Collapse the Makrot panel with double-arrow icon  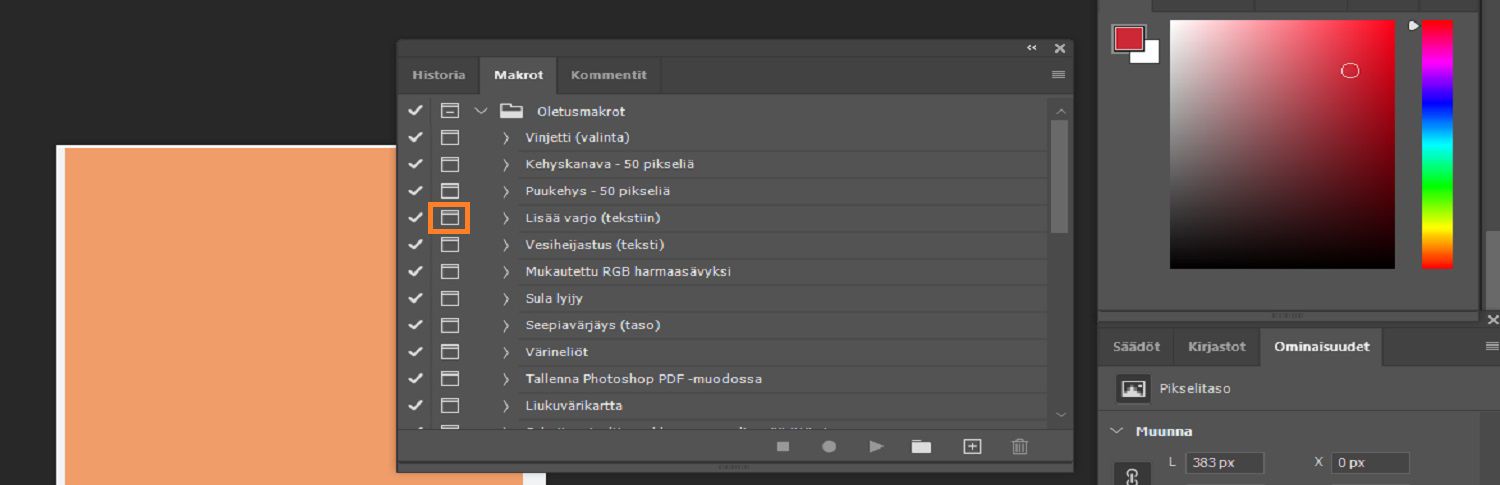(1032, 48)
